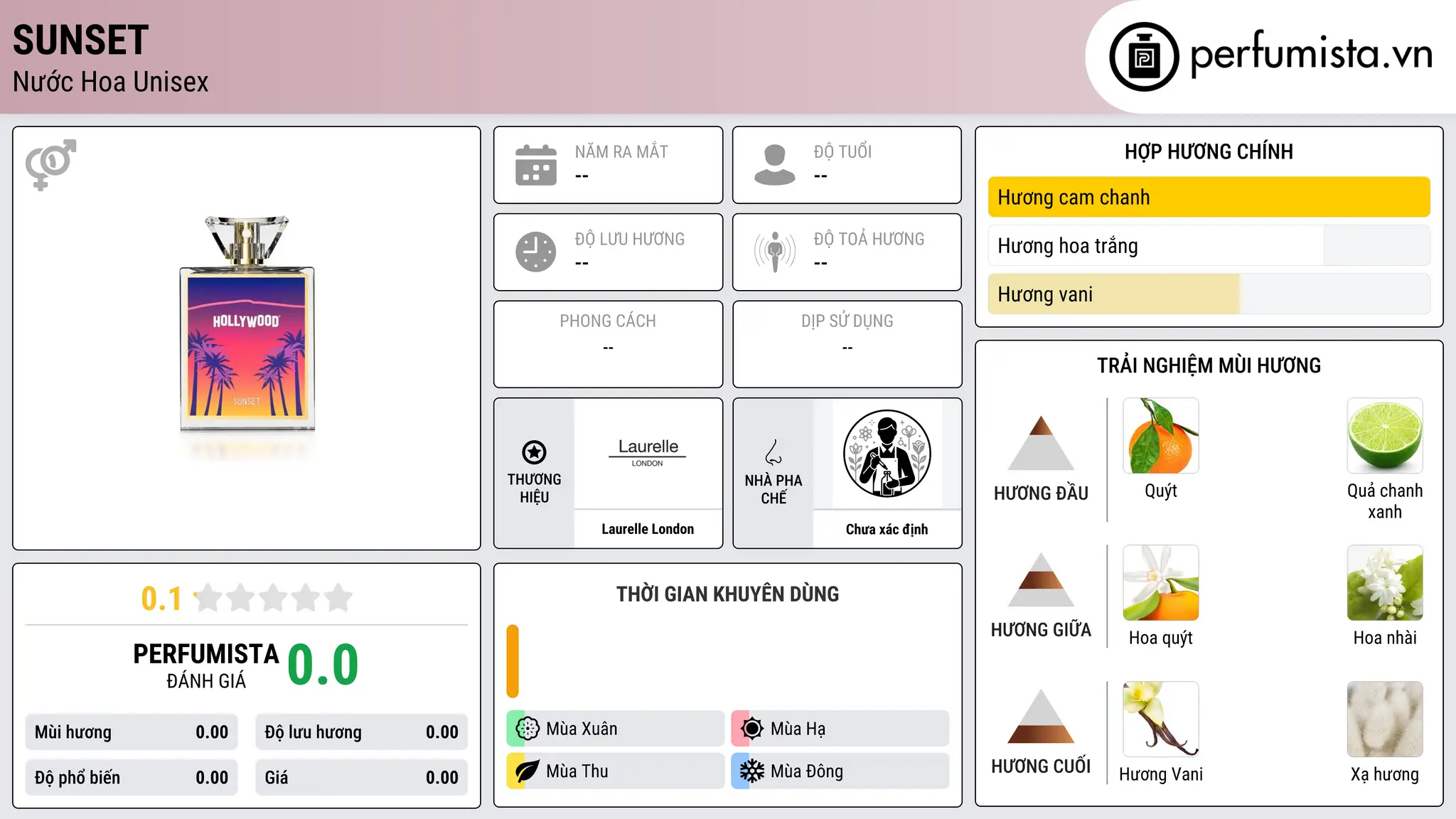Viewport: 1456px width, 819px height.
Task: Open the Hoa quýt note image
Action: 1161,583
